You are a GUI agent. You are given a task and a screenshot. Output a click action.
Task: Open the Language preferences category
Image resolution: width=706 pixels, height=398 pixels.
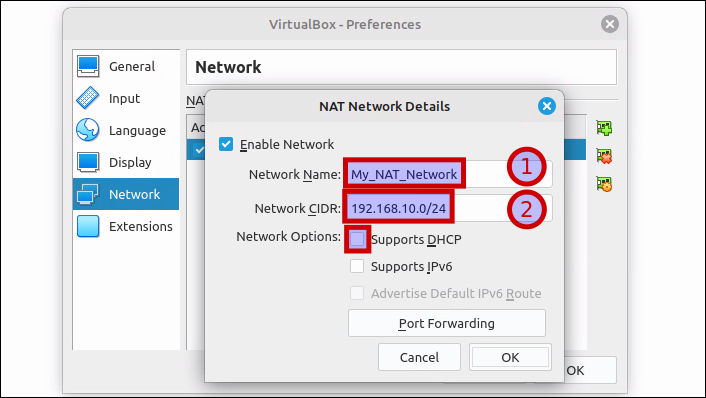click(x=126, y=130)
